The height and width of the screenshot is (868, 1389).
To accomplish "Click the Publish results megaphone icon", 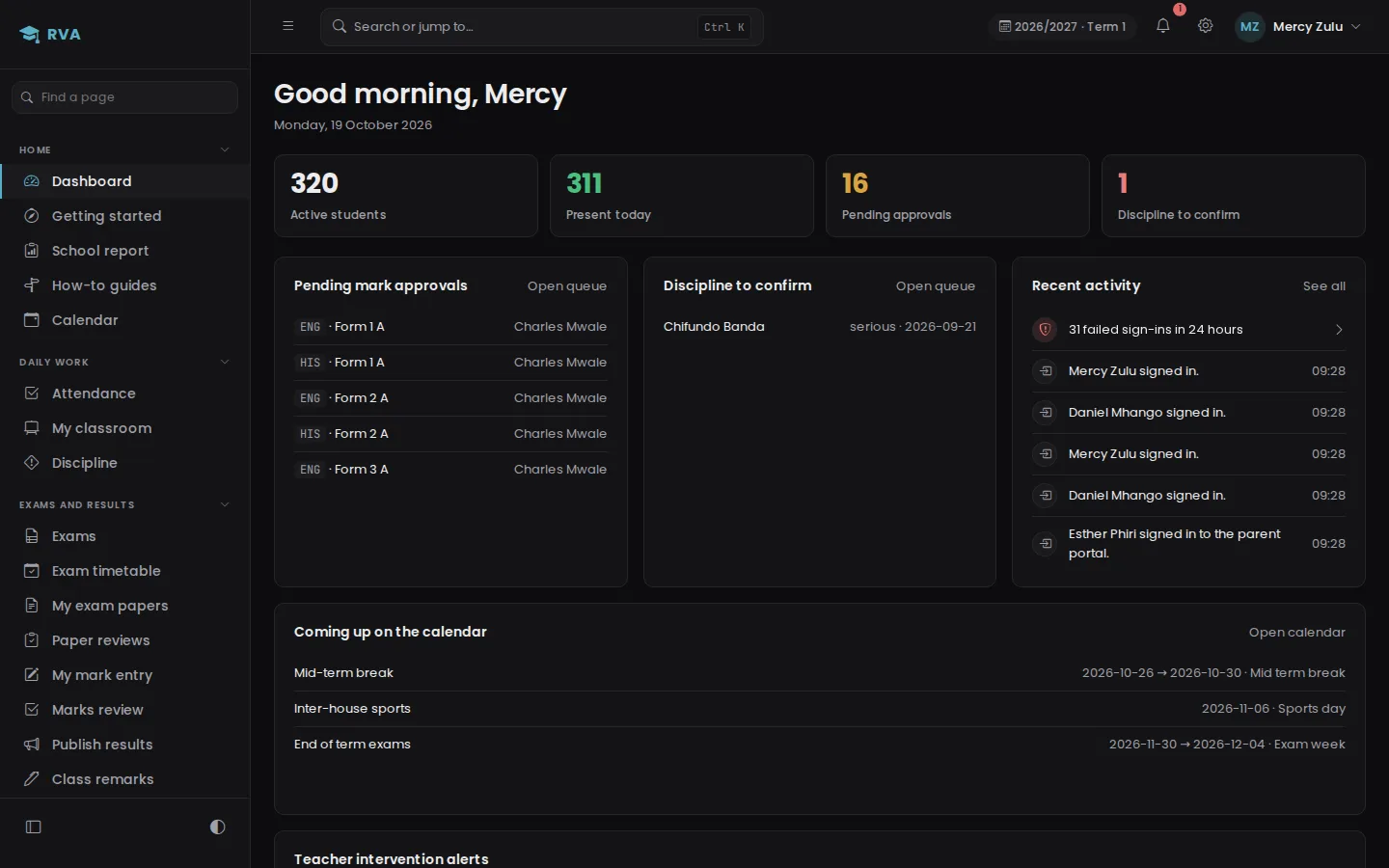I will click(x=32, y=745).
